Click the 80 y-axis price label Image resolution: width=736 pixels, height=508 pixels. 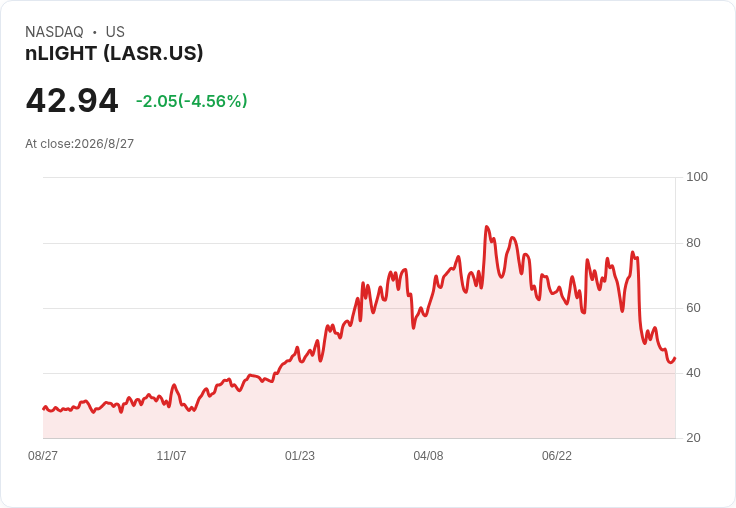[x=693, y=243]
